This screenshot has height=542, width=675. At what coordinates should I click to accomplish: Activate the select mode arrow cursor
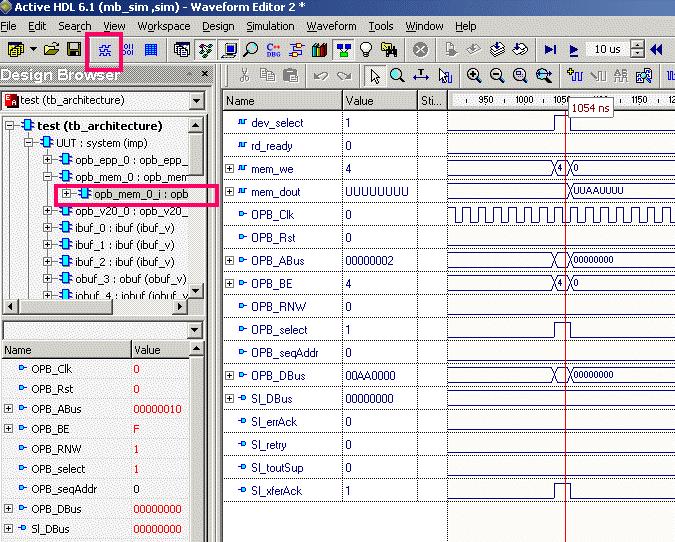point(375,76)
